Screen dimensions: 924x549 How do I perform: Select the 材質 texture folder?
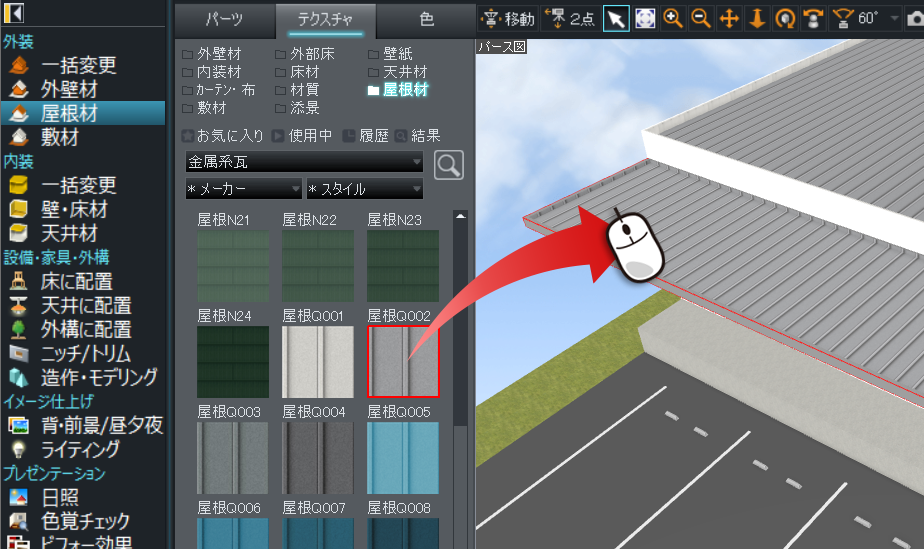(x=298, y=90)
